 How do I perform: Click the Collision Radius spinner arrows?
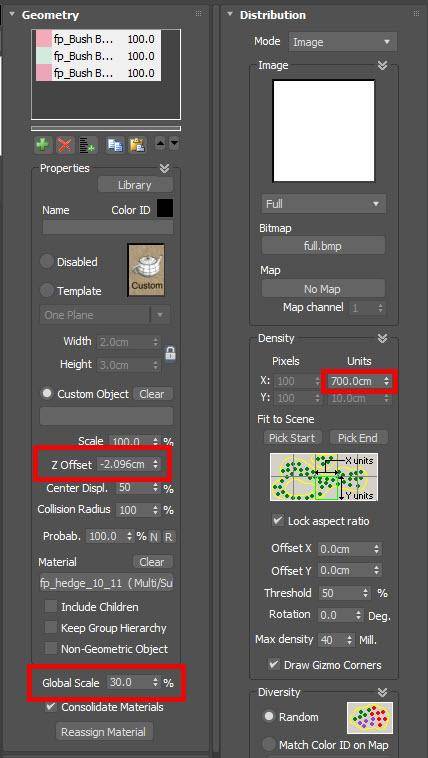click(x=155, y=510)
